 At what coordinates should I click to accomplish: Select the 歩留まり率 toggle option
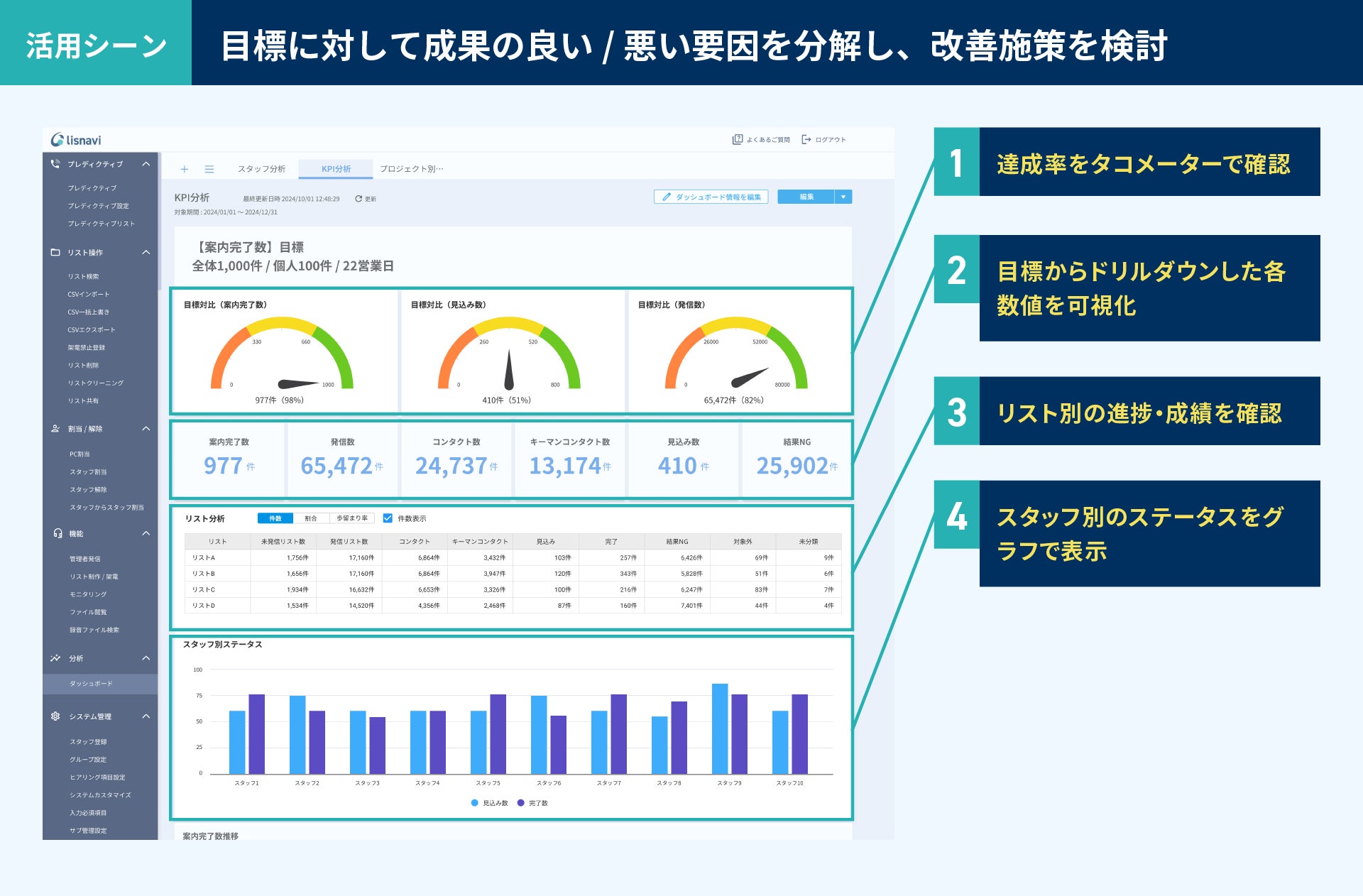pos(352,518)
